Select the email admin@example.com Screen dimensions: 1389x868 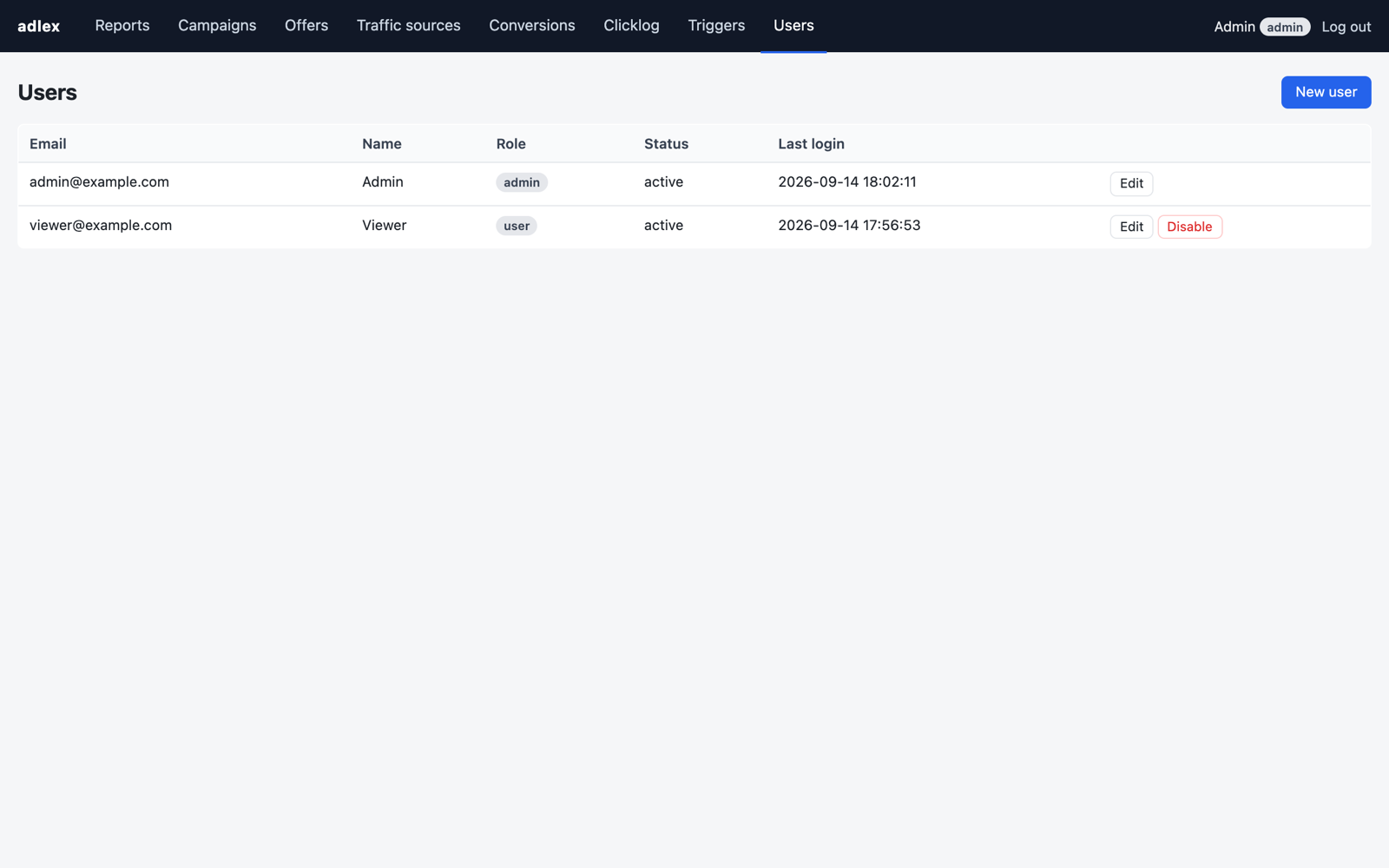click(x=99, y=182)
